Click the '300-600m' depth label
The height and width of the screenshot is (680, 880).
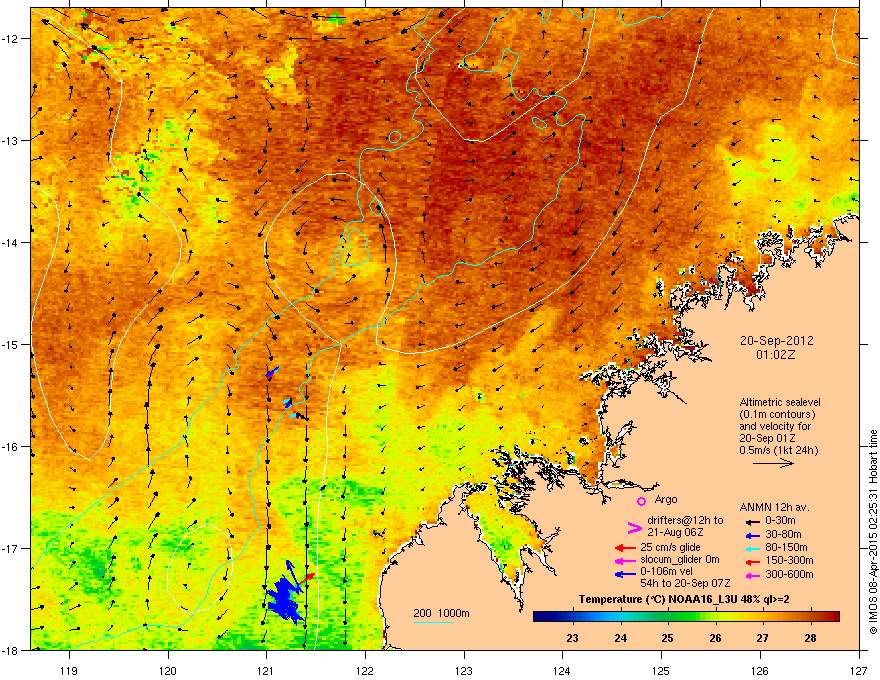click(789, 574)
